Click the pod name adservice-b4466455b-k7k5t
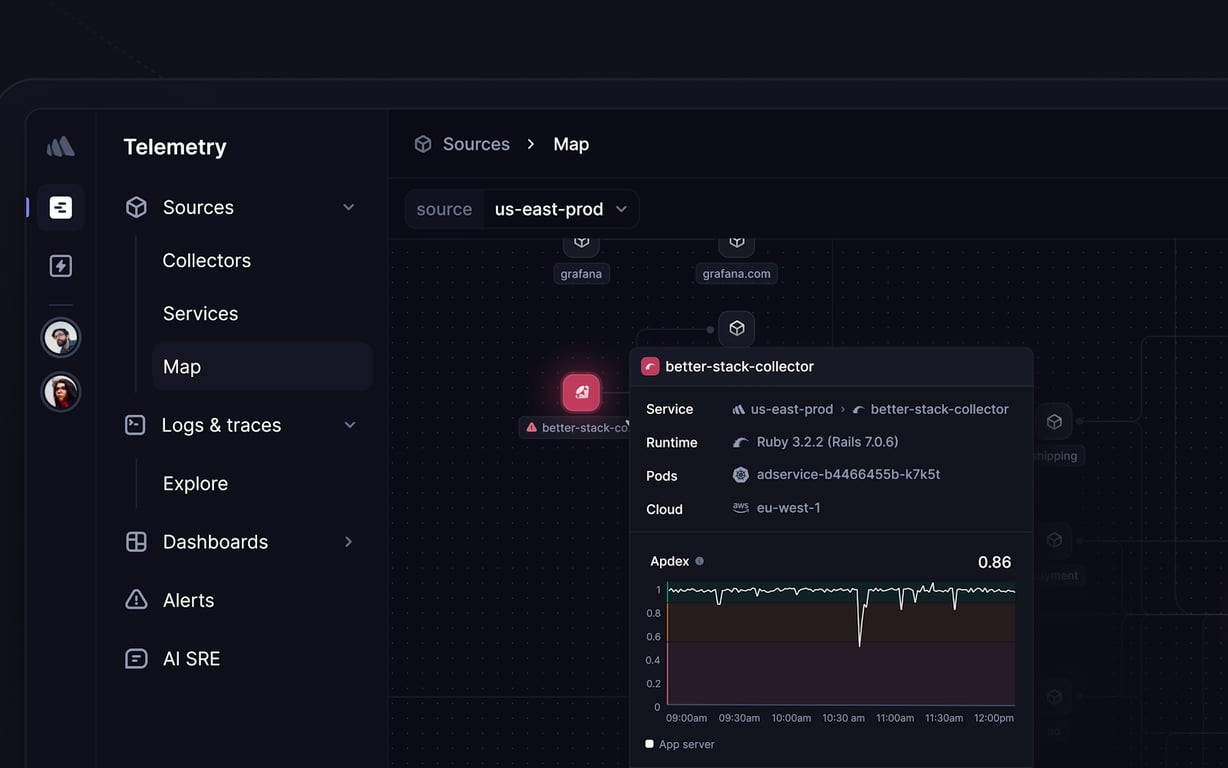 [x=848, y=475]
